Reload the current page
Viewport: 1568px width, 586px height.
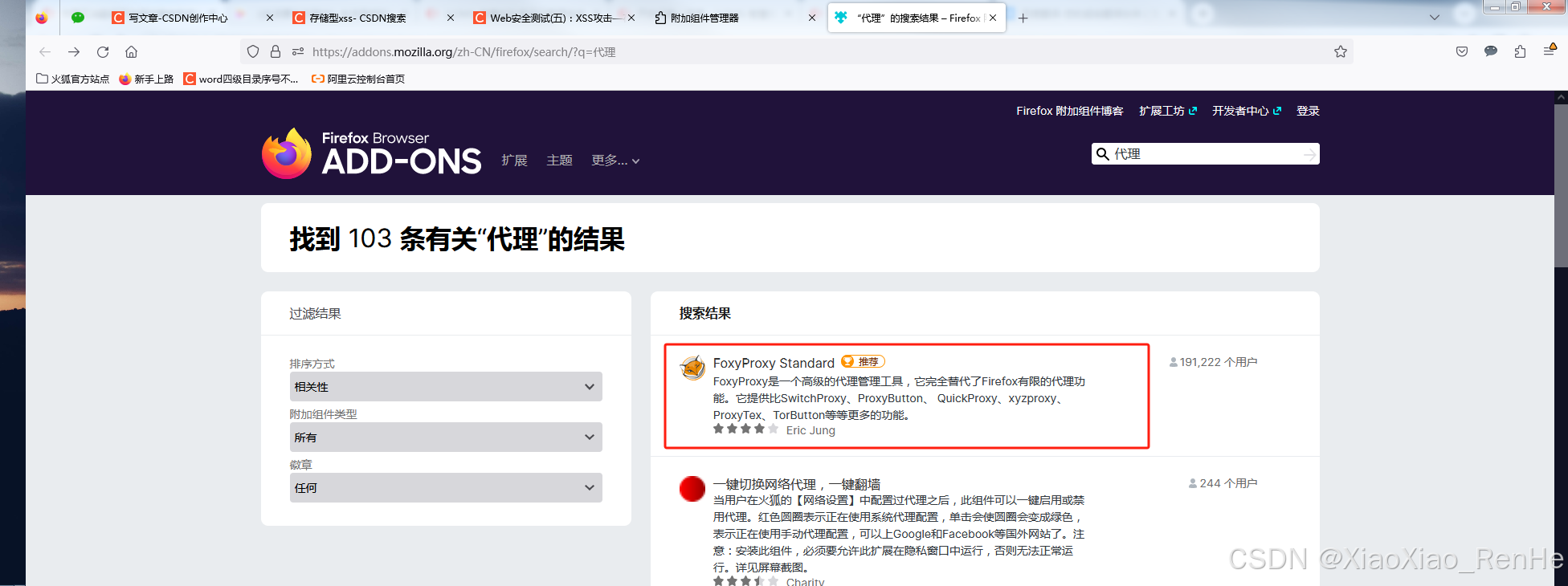pos(103,51)
